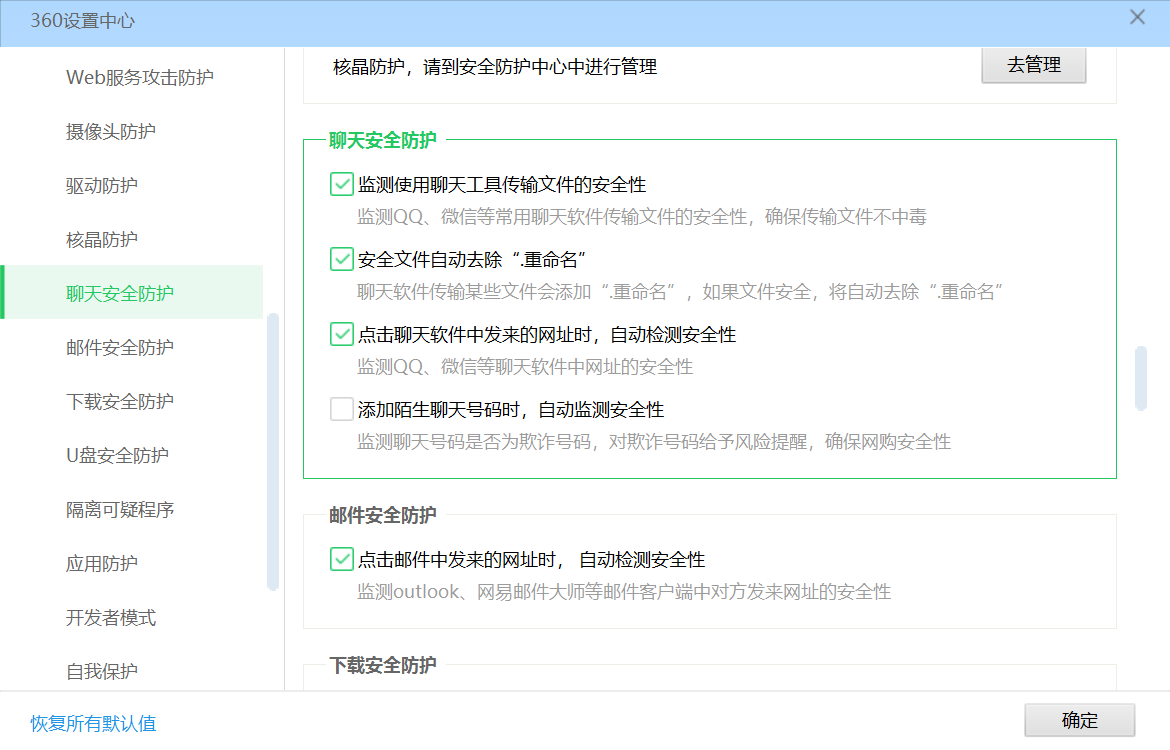Click the 去管理 button
The height and width of the screenshot is (750, 1170).
(x=1033, y=65)
